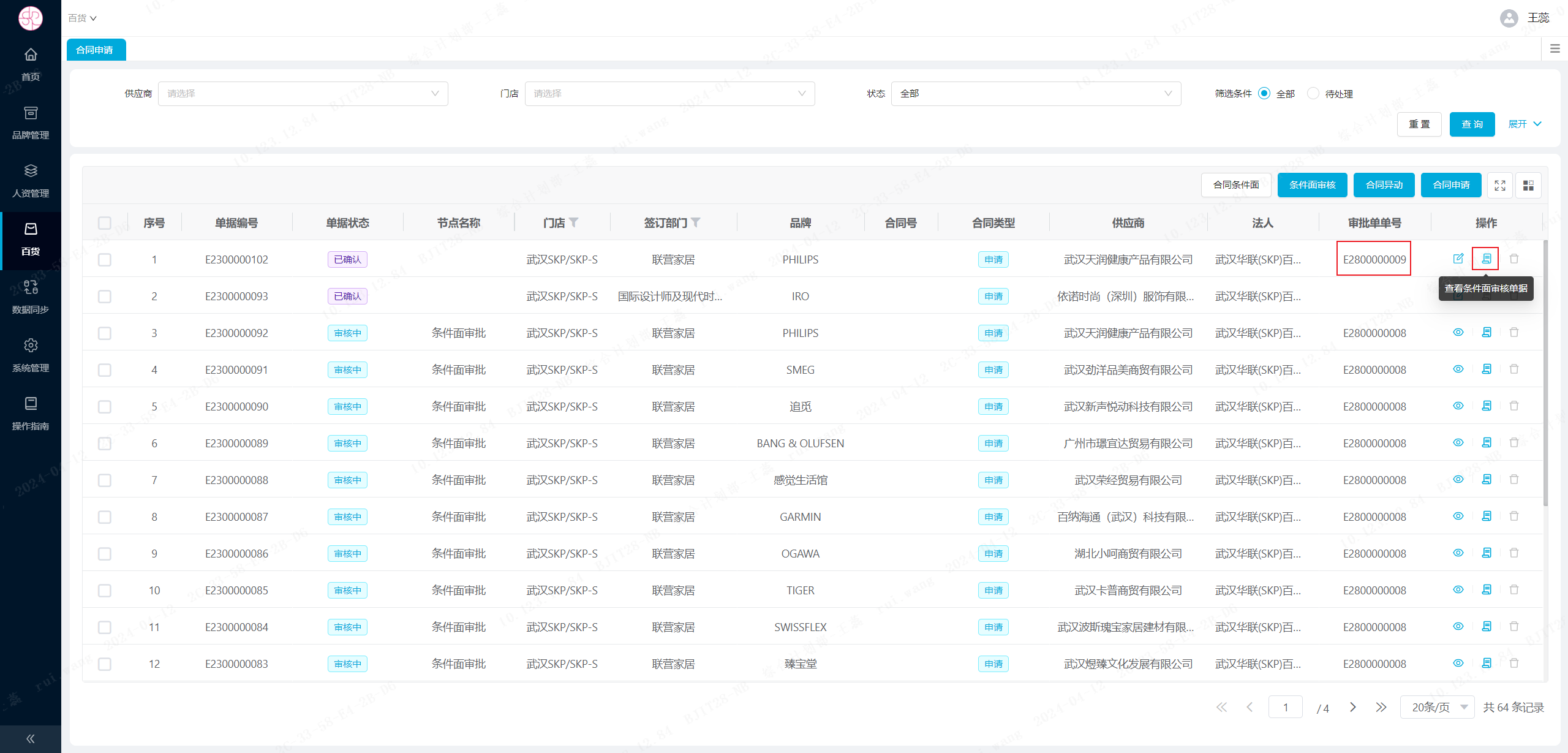Click delete icon for row E2300000085
The height and width of the screenshot is (753, 1568).
1514,589
